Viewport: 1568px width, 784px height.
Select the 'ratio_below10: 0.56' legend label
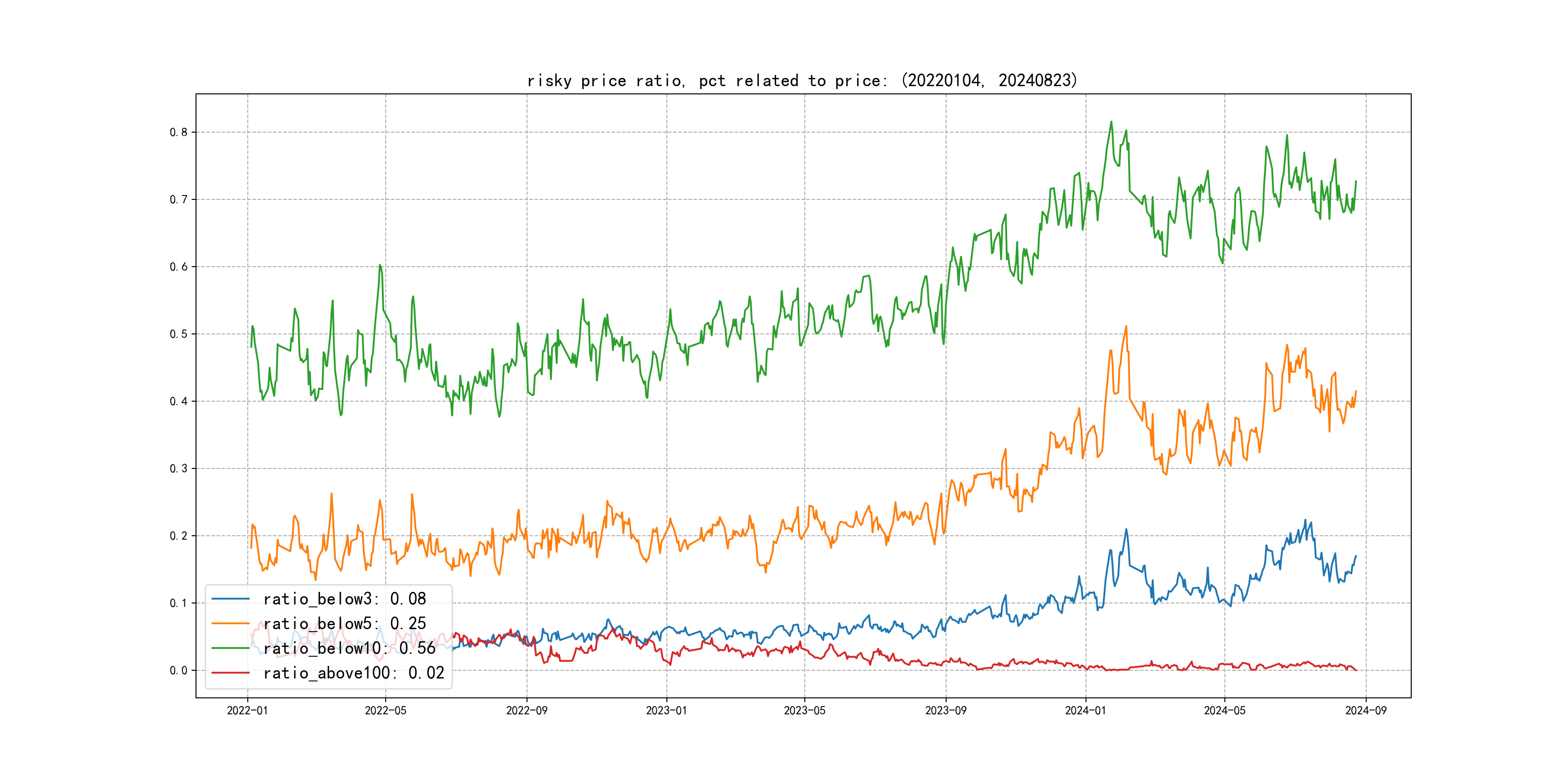349,648
